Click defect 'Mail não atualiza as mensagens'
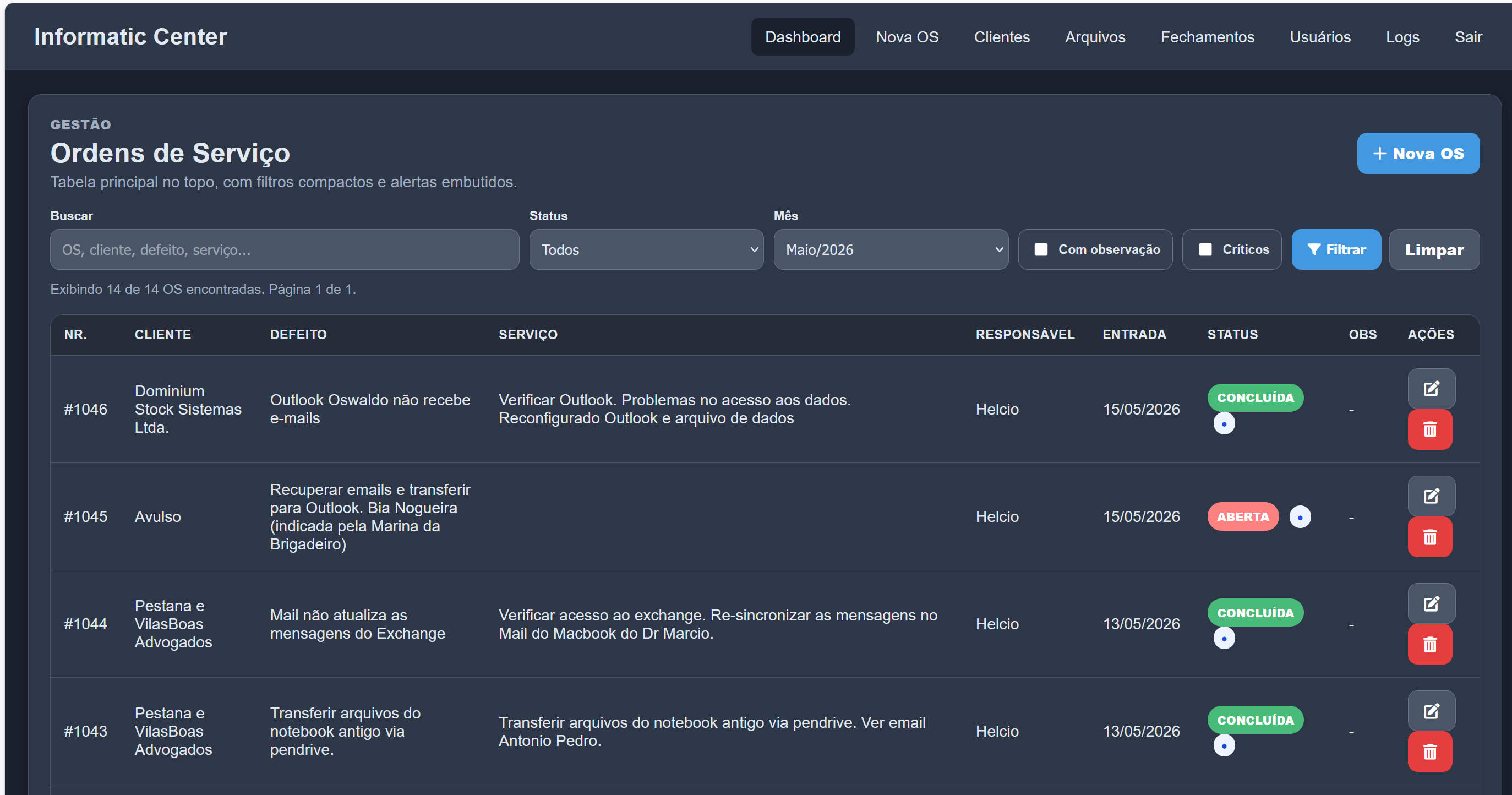The height and width of the screenshot is (795, 1512). click(x=357, y=624)
